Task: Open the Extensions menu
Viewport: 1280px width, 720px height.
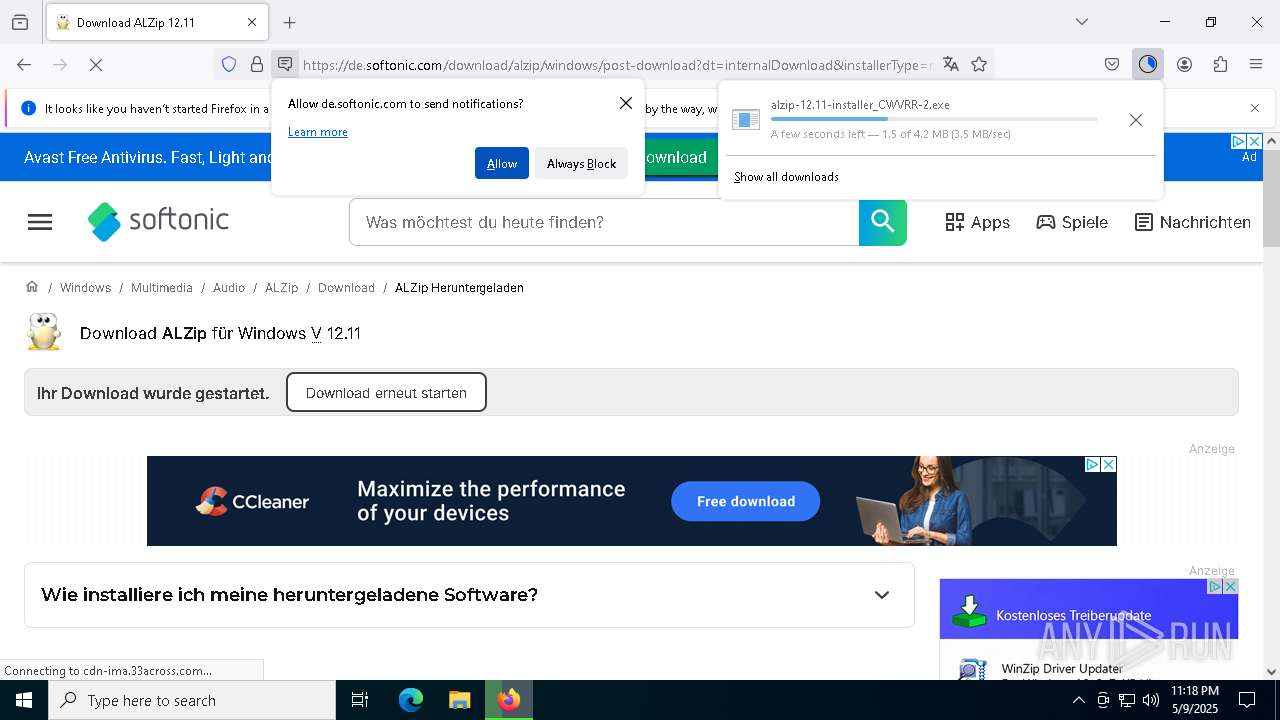Action: pos(1220,65)
